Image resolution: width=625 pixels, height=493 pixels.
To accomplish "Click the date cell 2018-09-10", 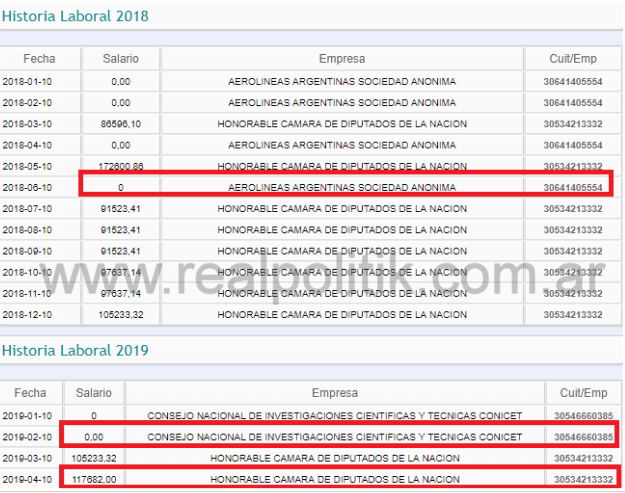I will [27, 251].
